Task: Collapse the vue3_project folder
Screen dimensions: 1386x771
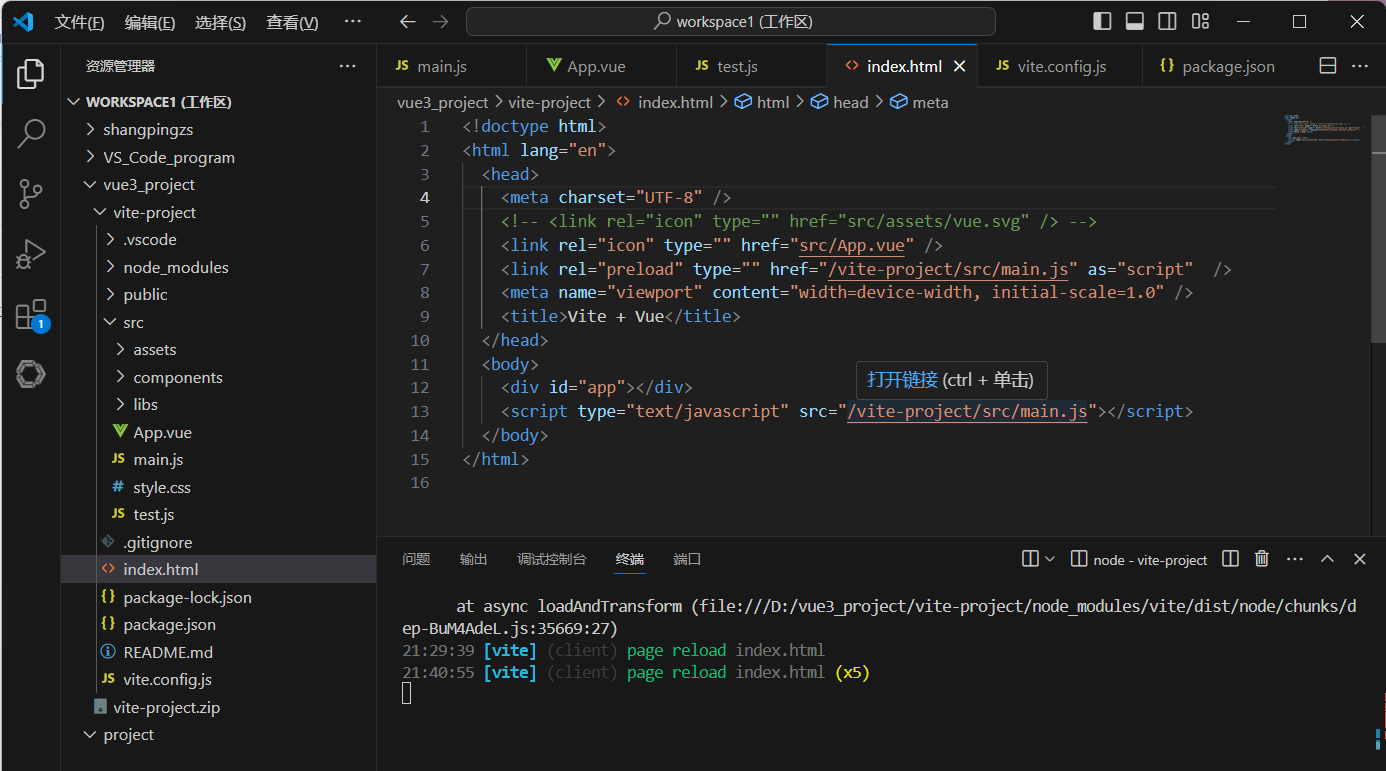Action: pyautogui.click(x=218, y=185)
